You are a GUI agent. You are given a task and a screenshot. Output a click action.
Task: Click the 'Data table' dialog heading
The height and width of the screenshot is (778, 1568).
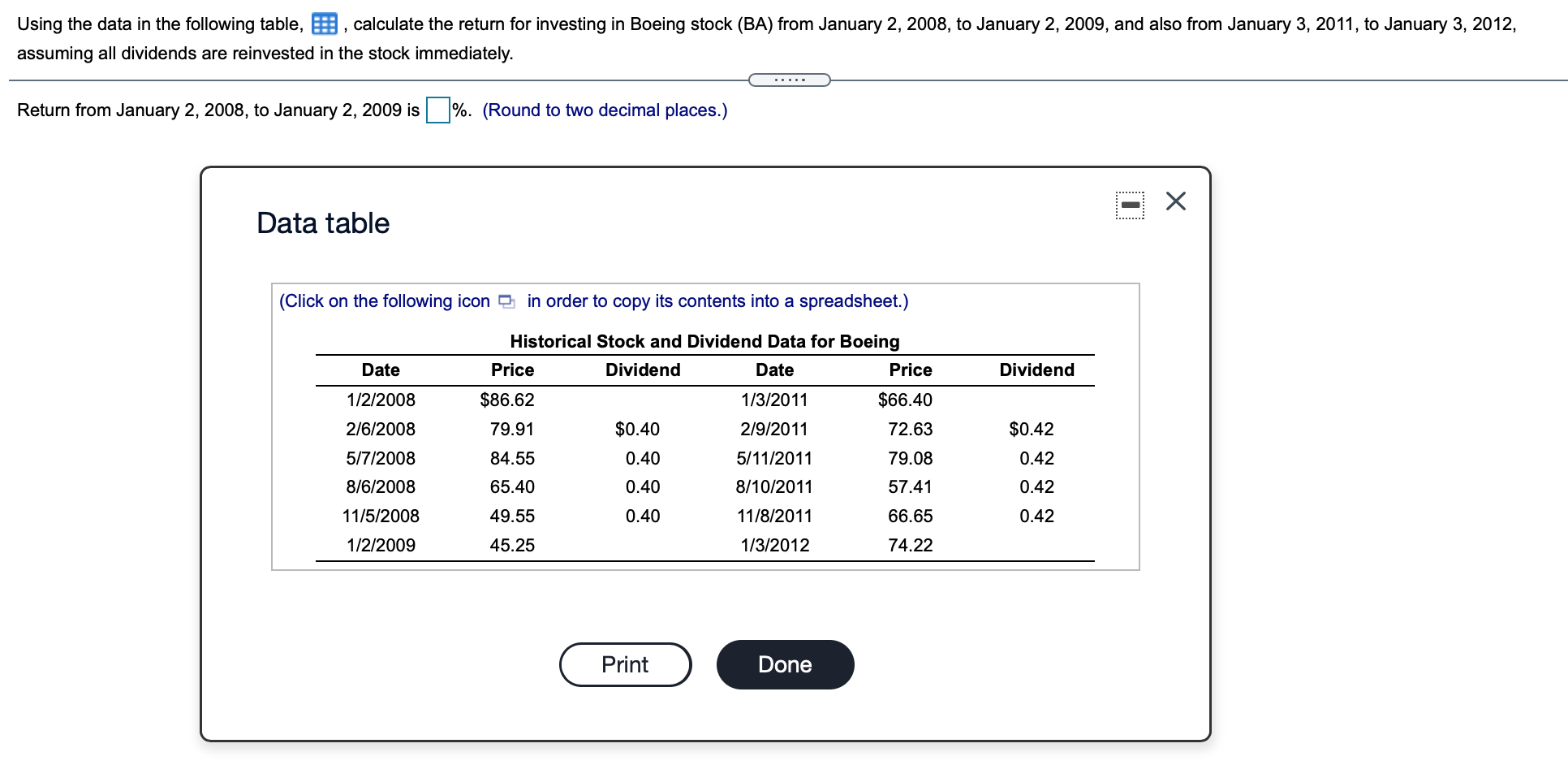pyautogui.click(x=323, y=223)
